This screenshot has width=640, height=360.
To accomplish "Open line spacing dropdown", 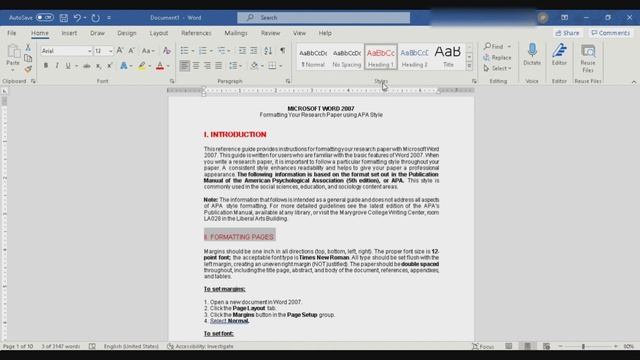I will click(236, 66).
